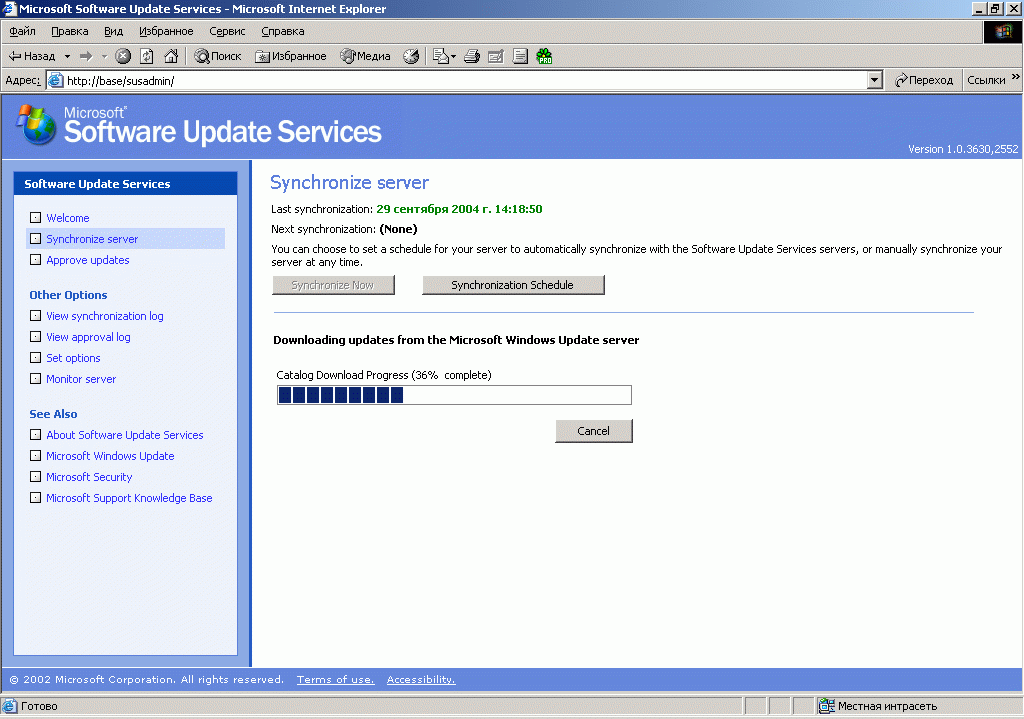Open About Software Update Services link

[x=125, y=435]
